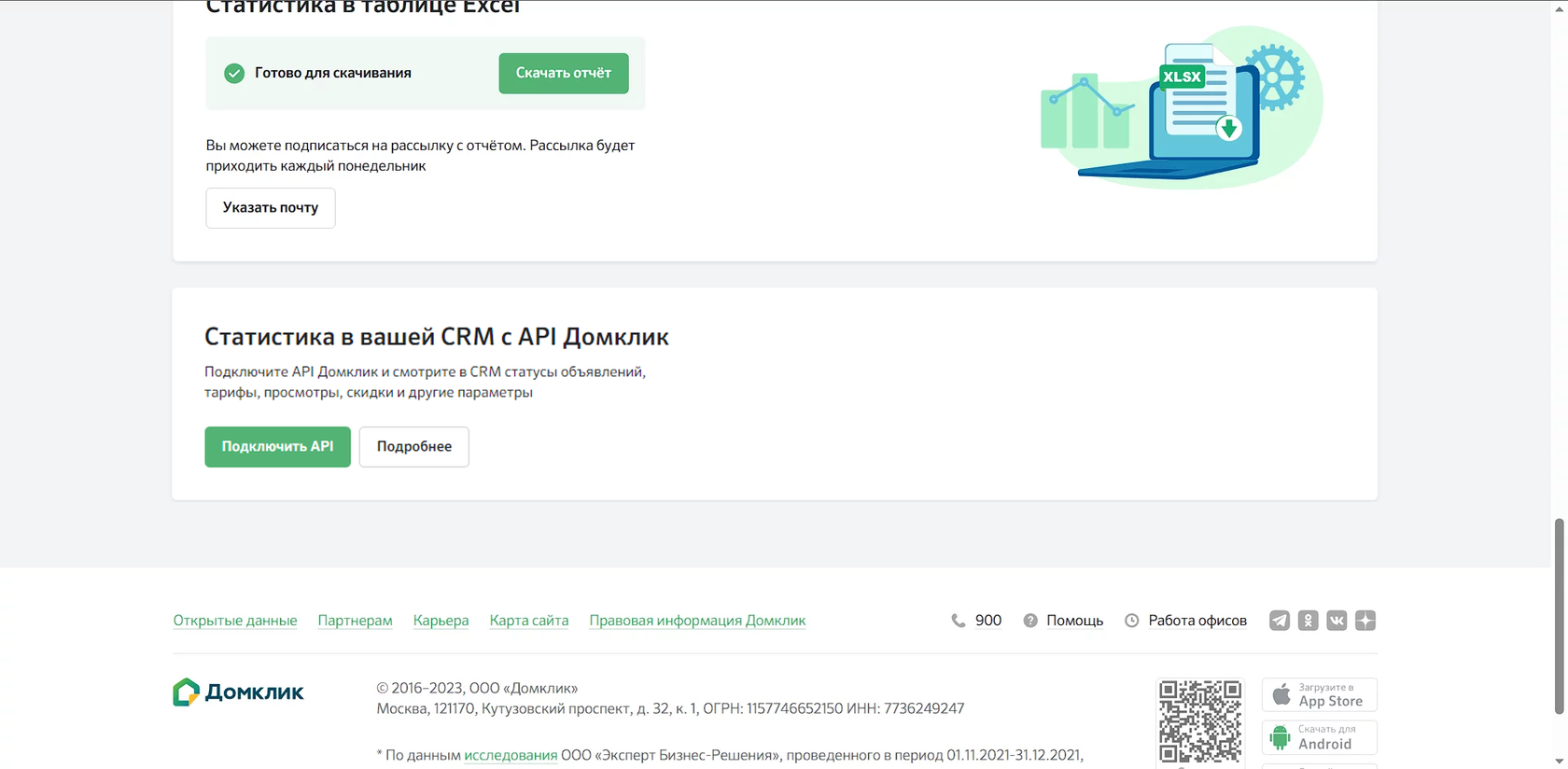Click the Домклик logo in the footer
Image resolution: width=1568 pixels, height=769 pixels.
238,692
